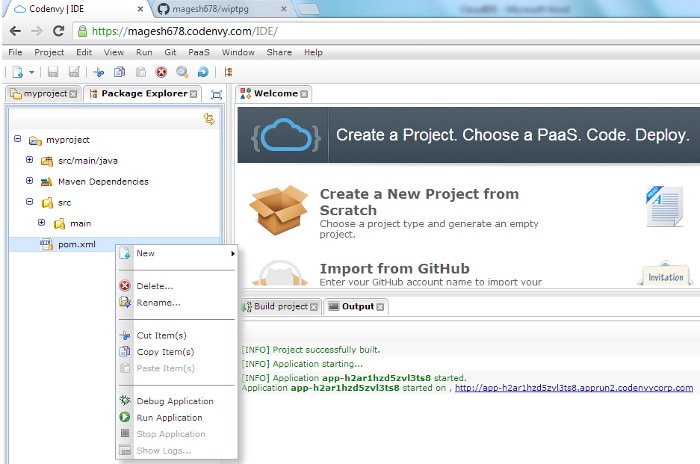Close the Output tab
This screenshot has width=700, height=464.
pyautogui.click(x=380, y=307)
